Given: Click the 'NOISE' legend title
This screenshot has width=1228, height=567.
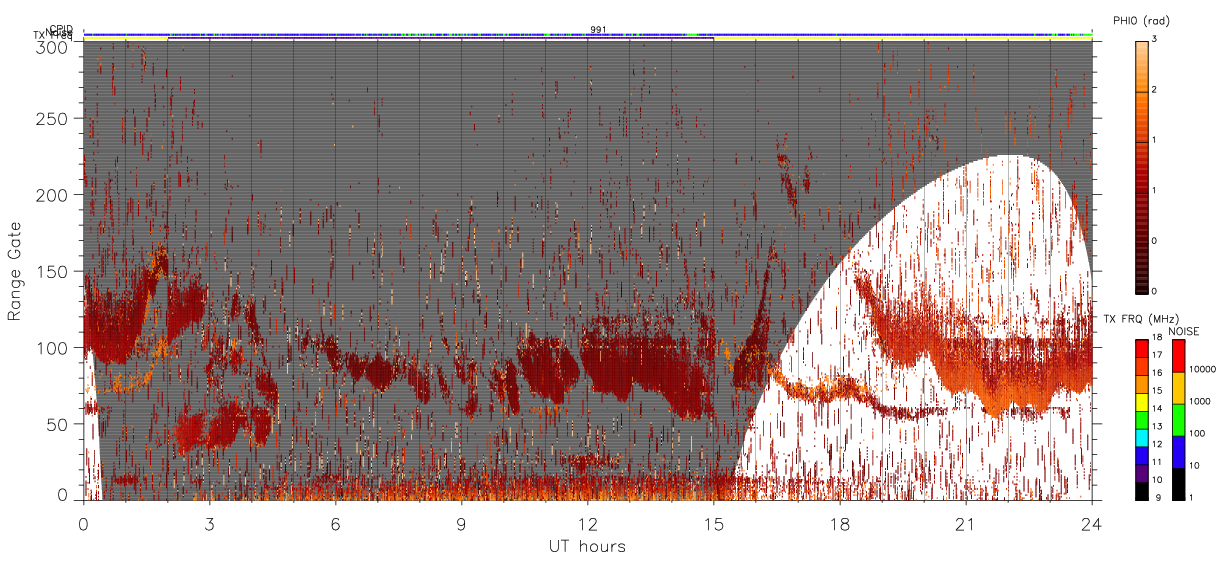Looking at the screenshot, I should (1186, 331).
